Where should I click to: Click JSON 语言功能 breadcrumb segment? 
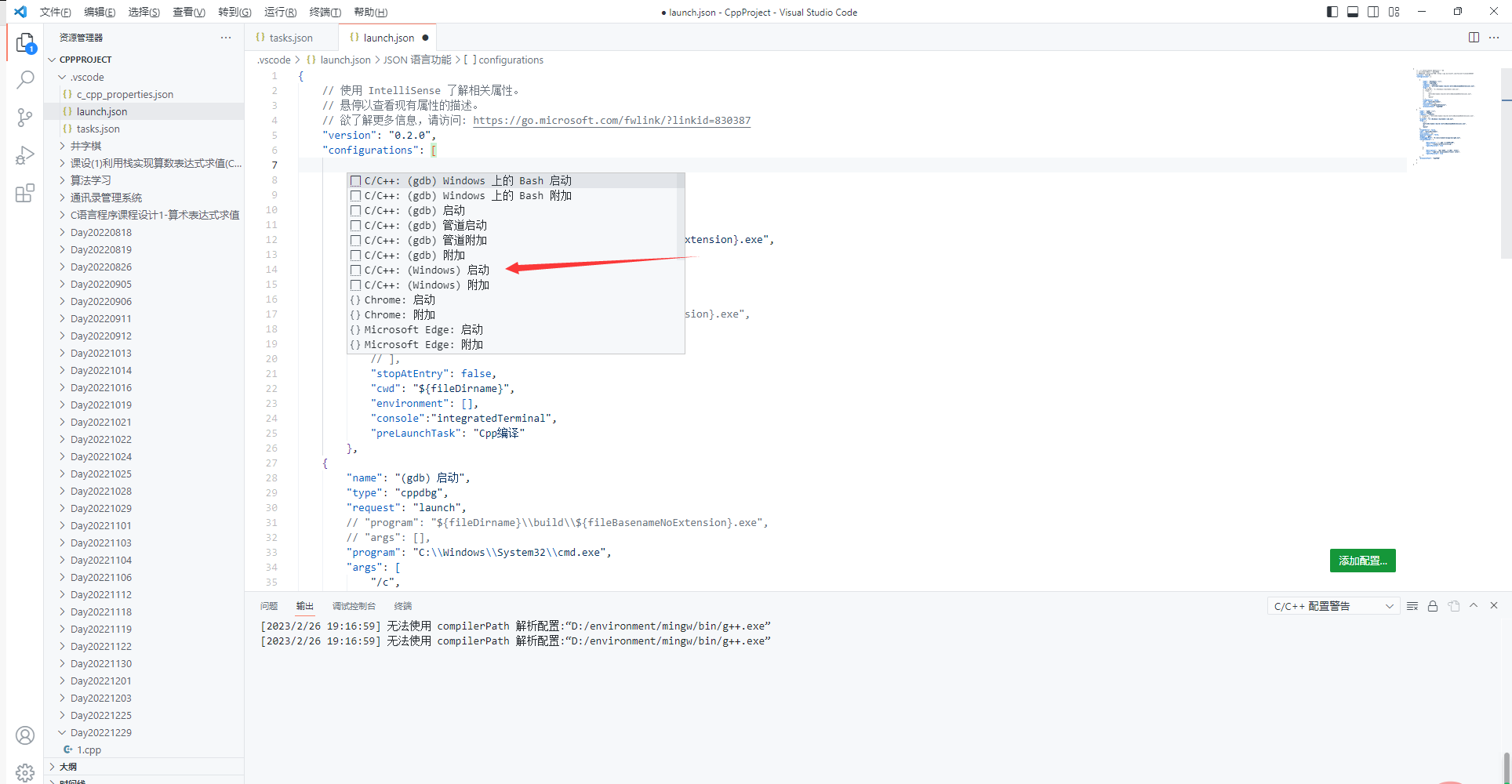tap(417, 60)
